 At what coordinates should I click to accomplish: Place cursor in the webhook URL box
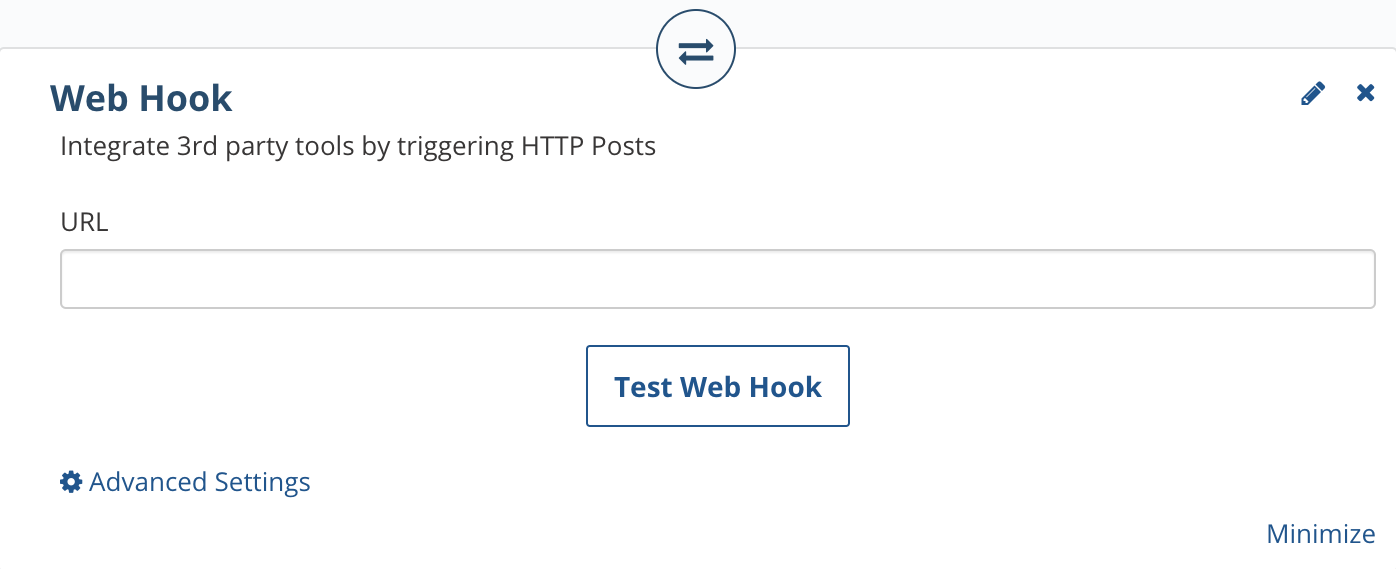point(718,279)
